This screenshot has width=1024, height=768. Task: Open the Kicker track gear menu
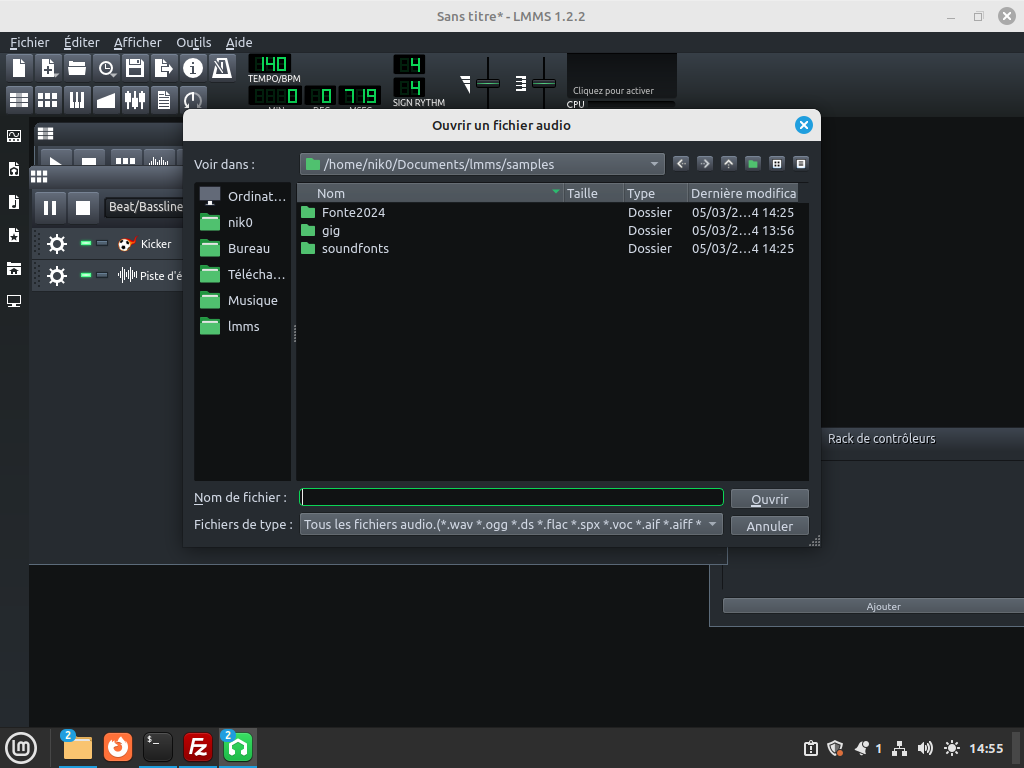[x=57, y=244]
